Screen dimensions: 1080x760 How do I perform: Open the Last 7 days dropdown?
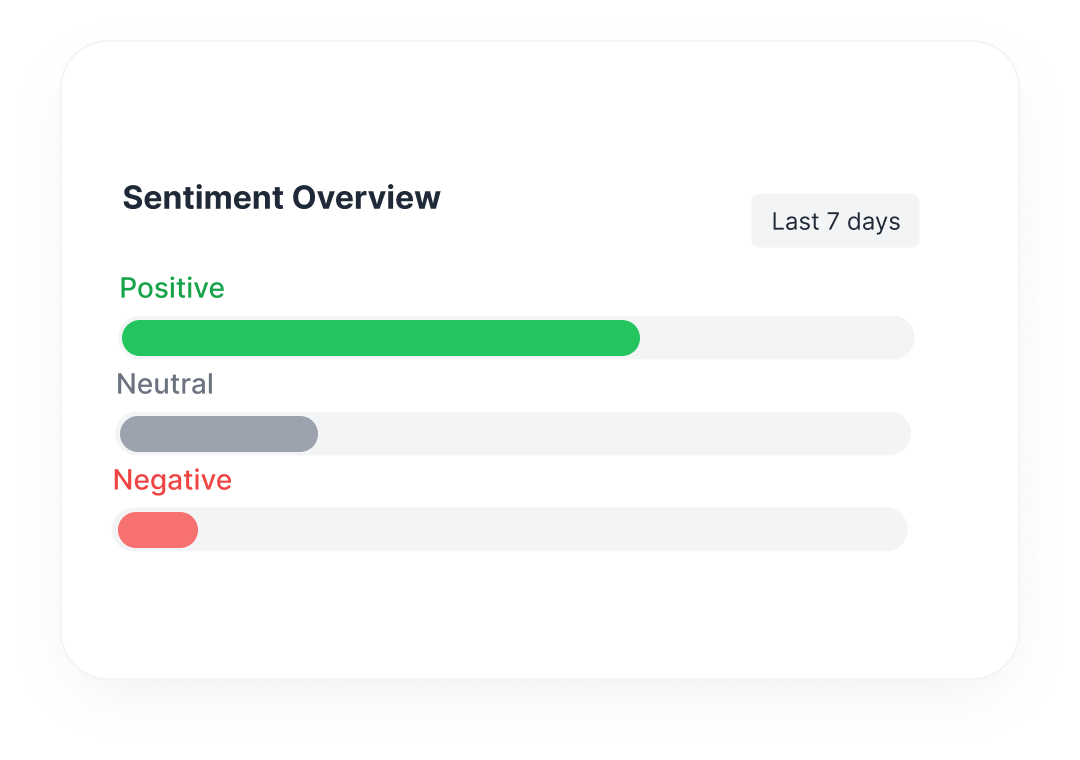point(835,221)
